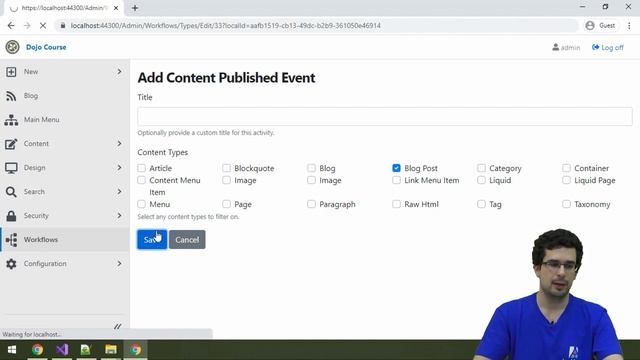Expand the Configuration menu chevron

pyautogui.click(x=119, y=264)
